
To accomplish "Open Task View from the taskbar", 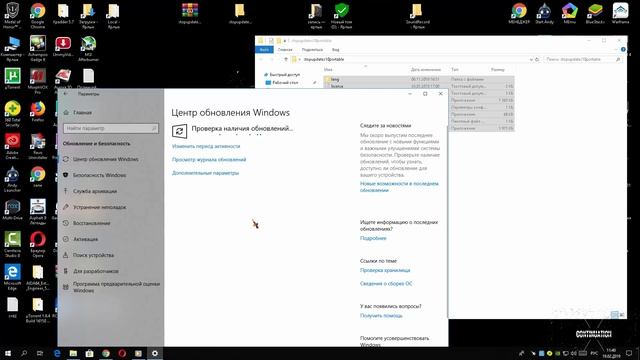I will tap(40, 353).
